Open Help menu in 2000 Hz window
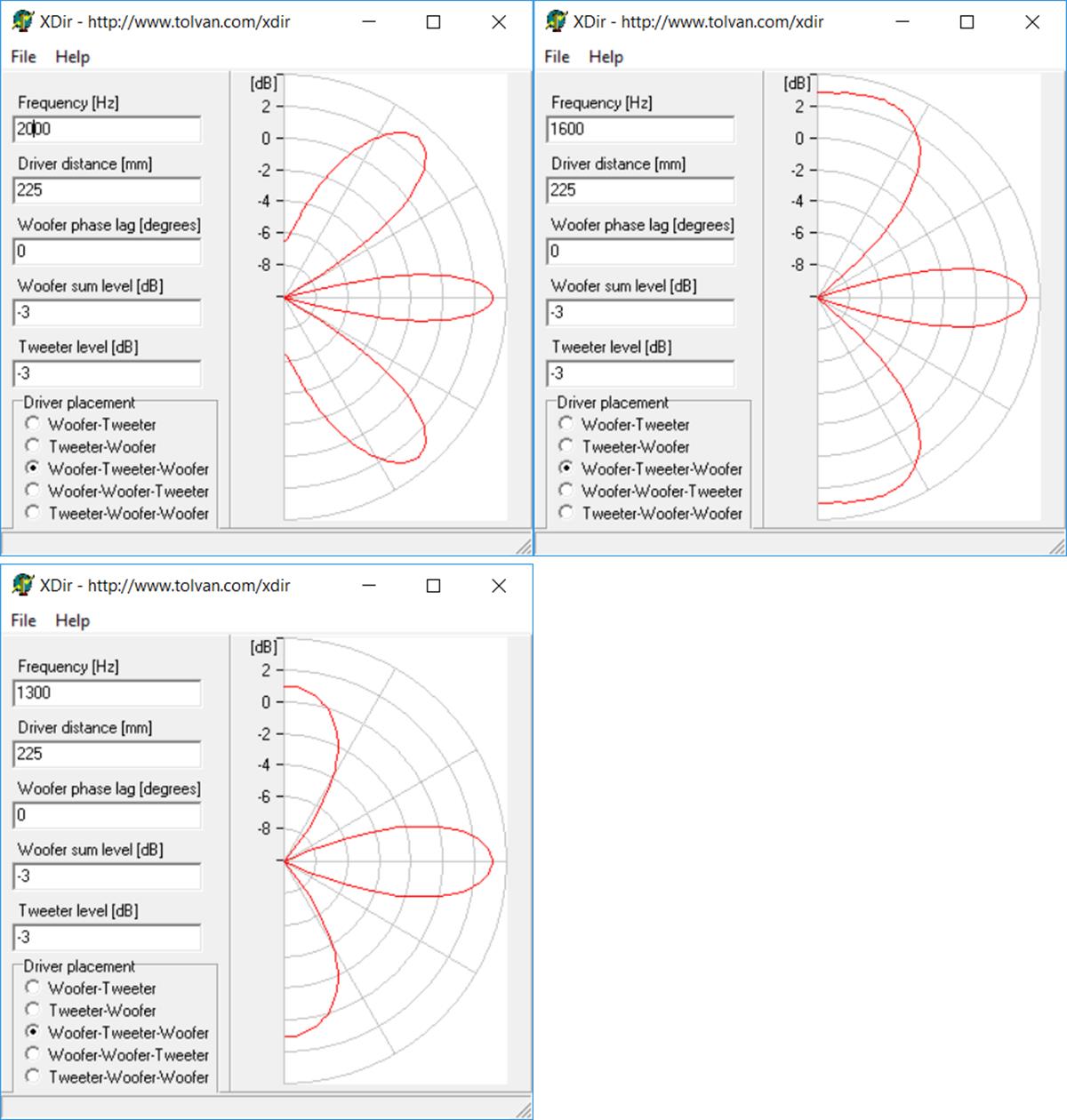Screen dimensions: 1067x1120 [72, 57]
